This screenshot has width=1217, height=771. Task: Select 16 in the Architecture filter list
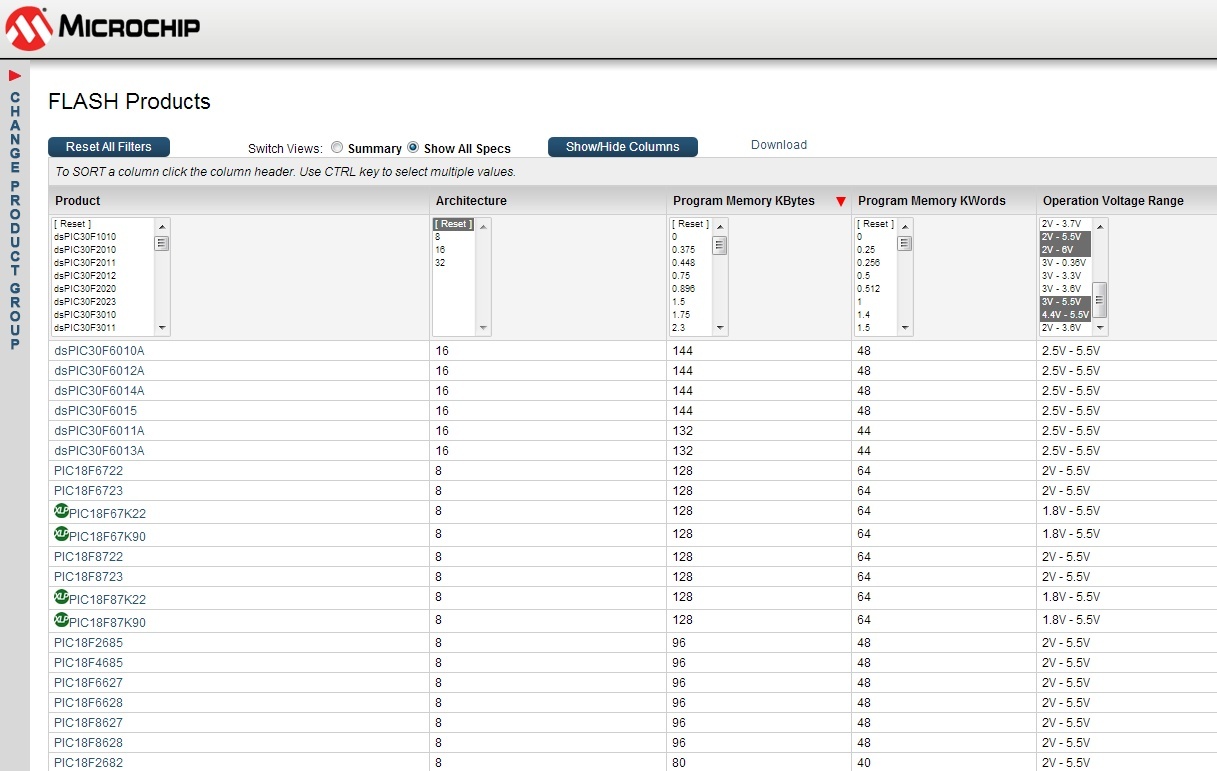click(x=440, y=250)
